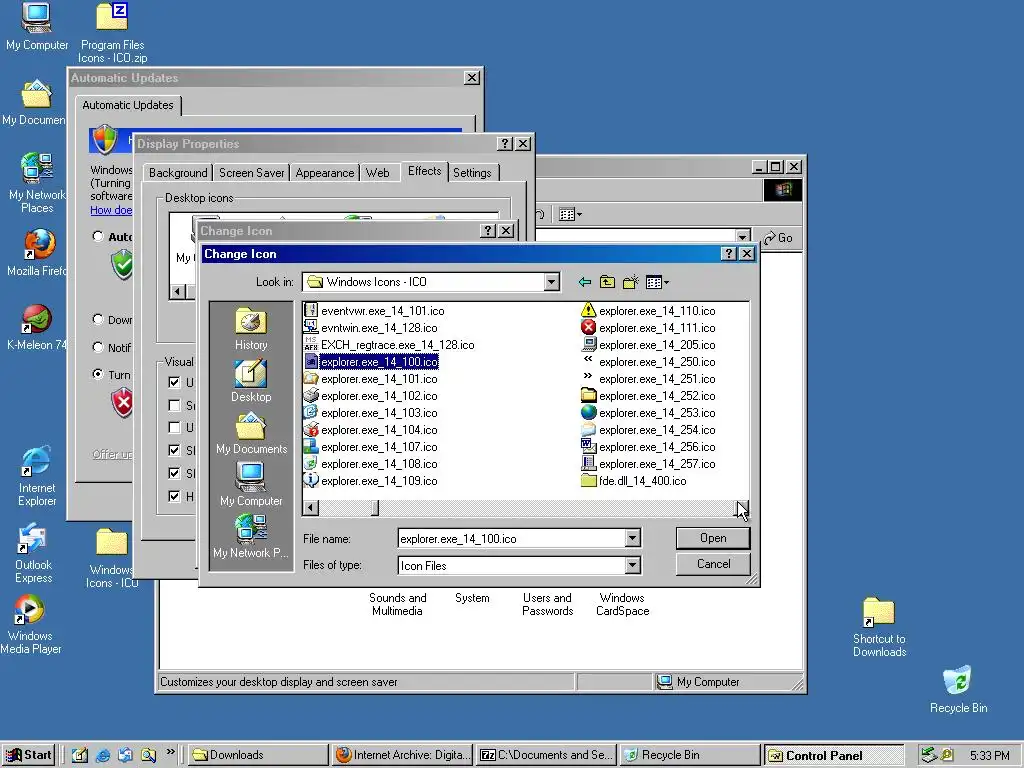Select the Notify radio option in Automatic Updates
Viewport: 1024px width, 768px height.
coord(98,347)
